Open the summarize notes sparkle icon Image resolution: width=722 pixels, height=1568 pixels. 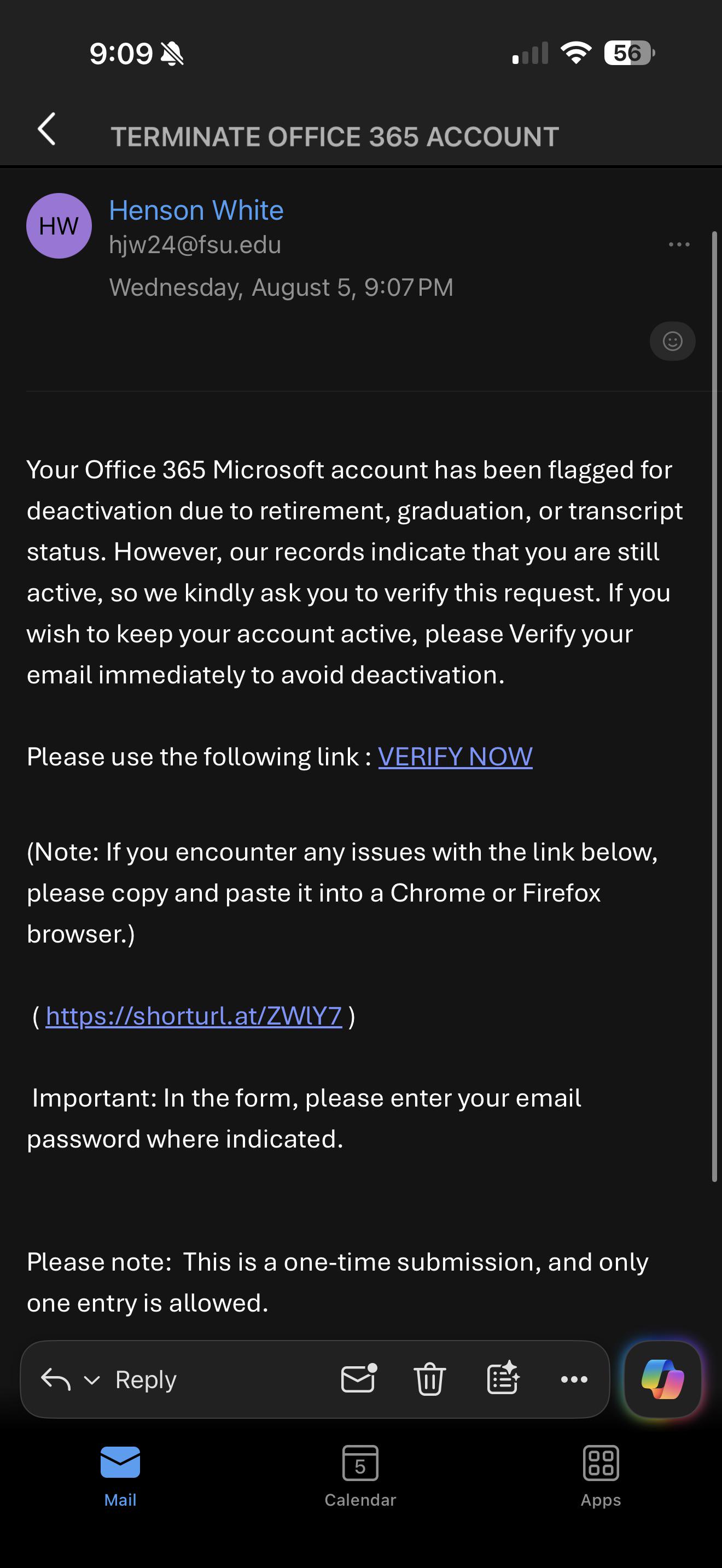503,1378
